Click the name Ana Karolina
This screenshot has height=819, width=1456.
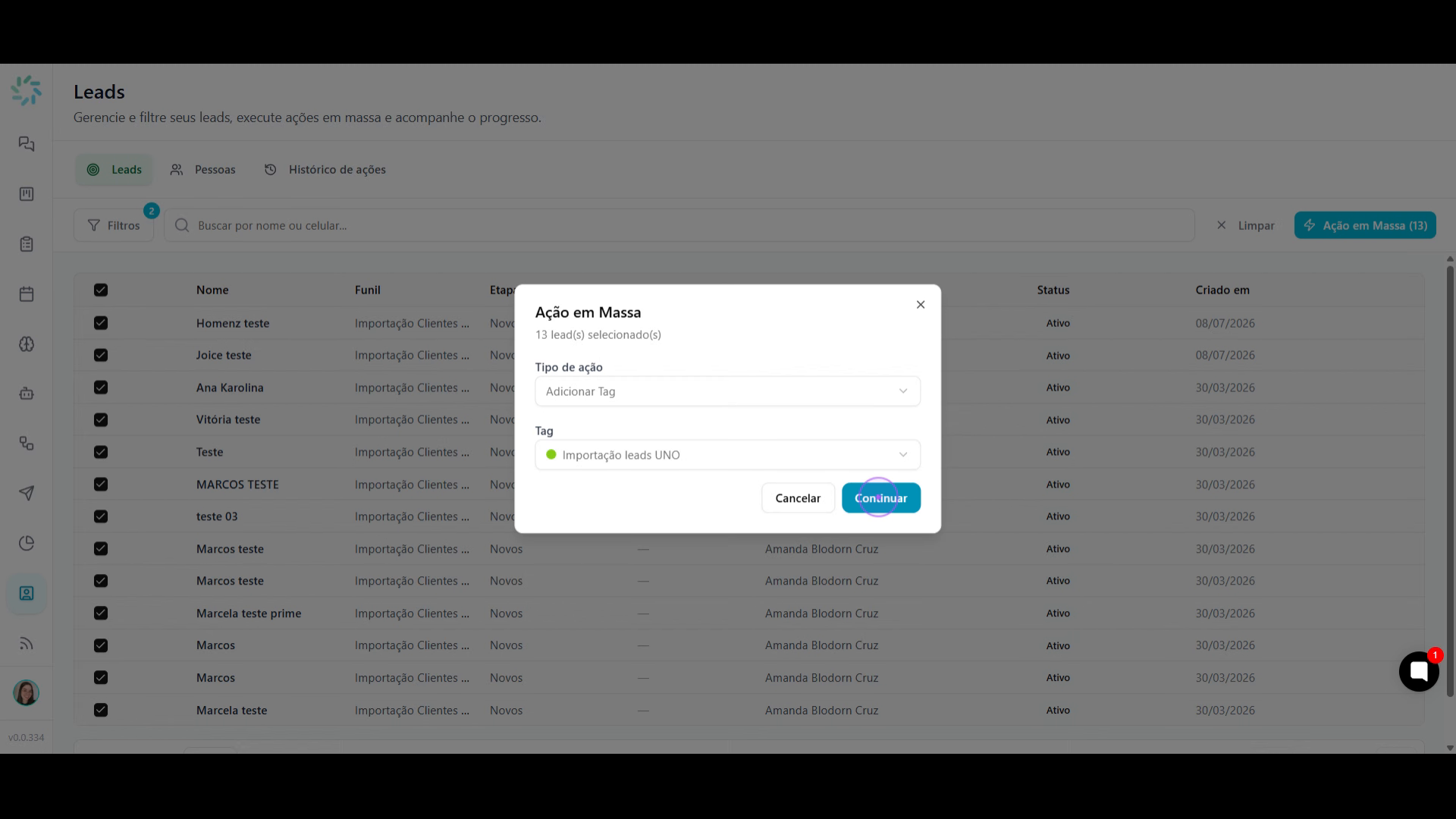tap(230, 388)
